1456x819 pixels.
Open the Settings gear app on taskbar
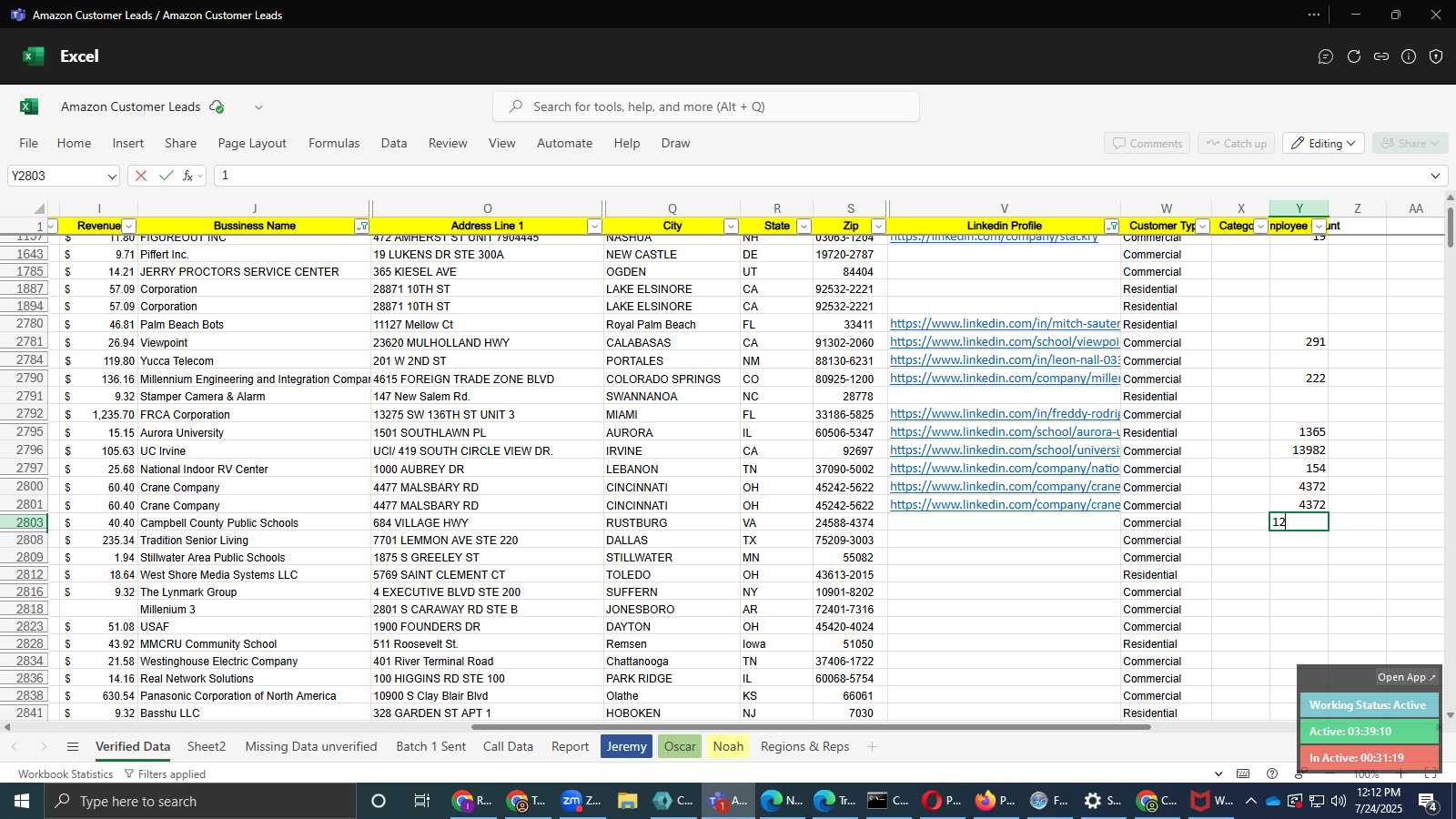point(1102,801)
